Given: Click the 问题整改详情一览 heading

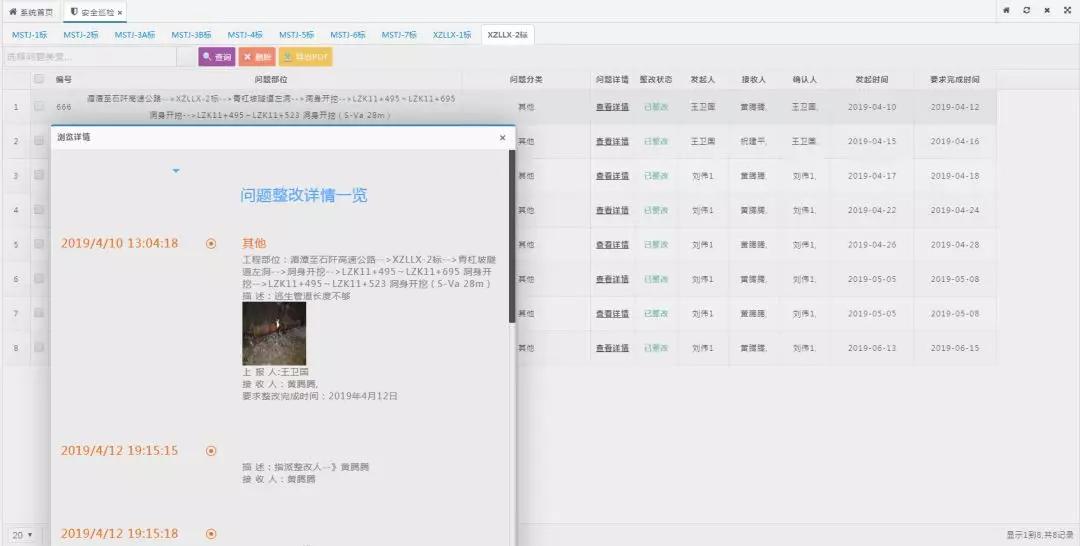Looking at the screenshot, I should pos(304,196).
